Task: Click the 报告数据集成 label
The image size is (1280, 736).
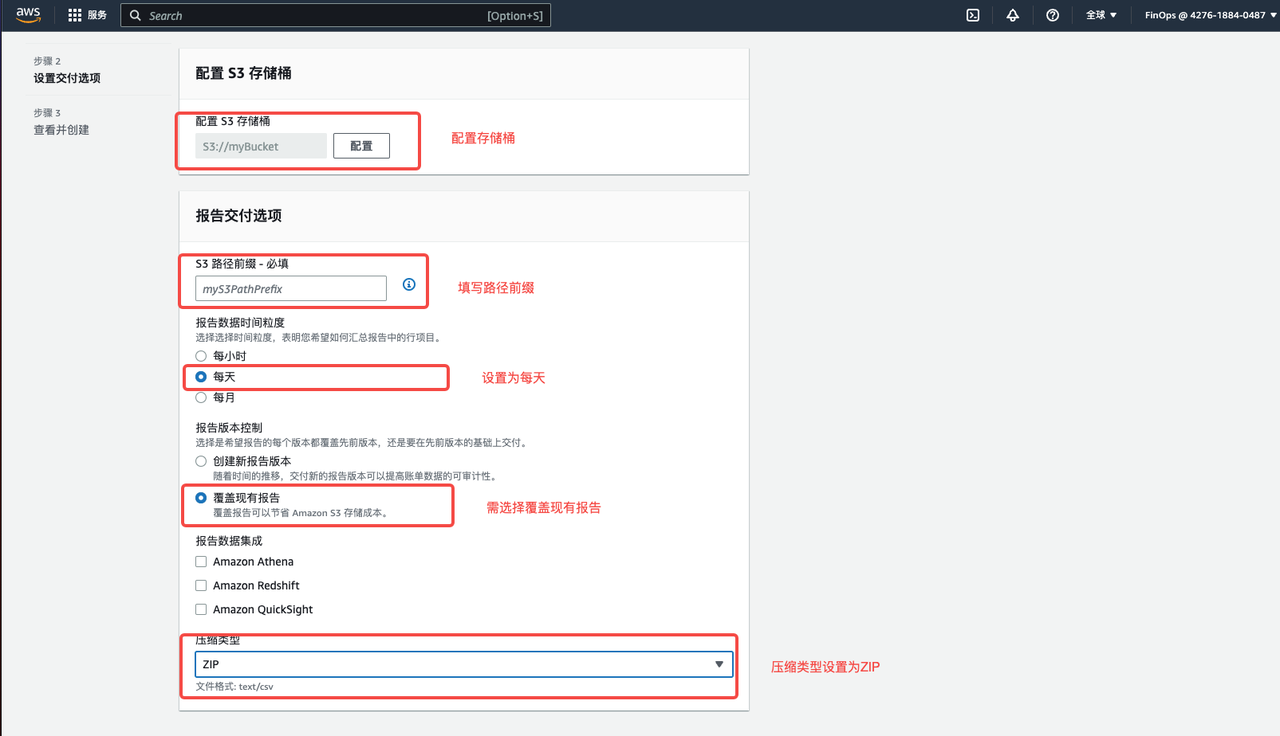Action: 228,540
